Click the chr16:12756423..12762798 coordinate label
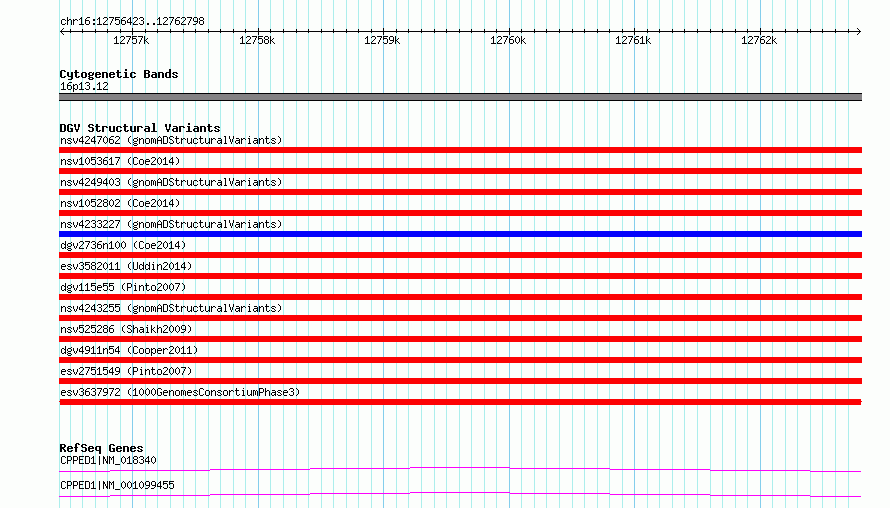This screenshot has width=890, height=508. (x=132, y=21)
